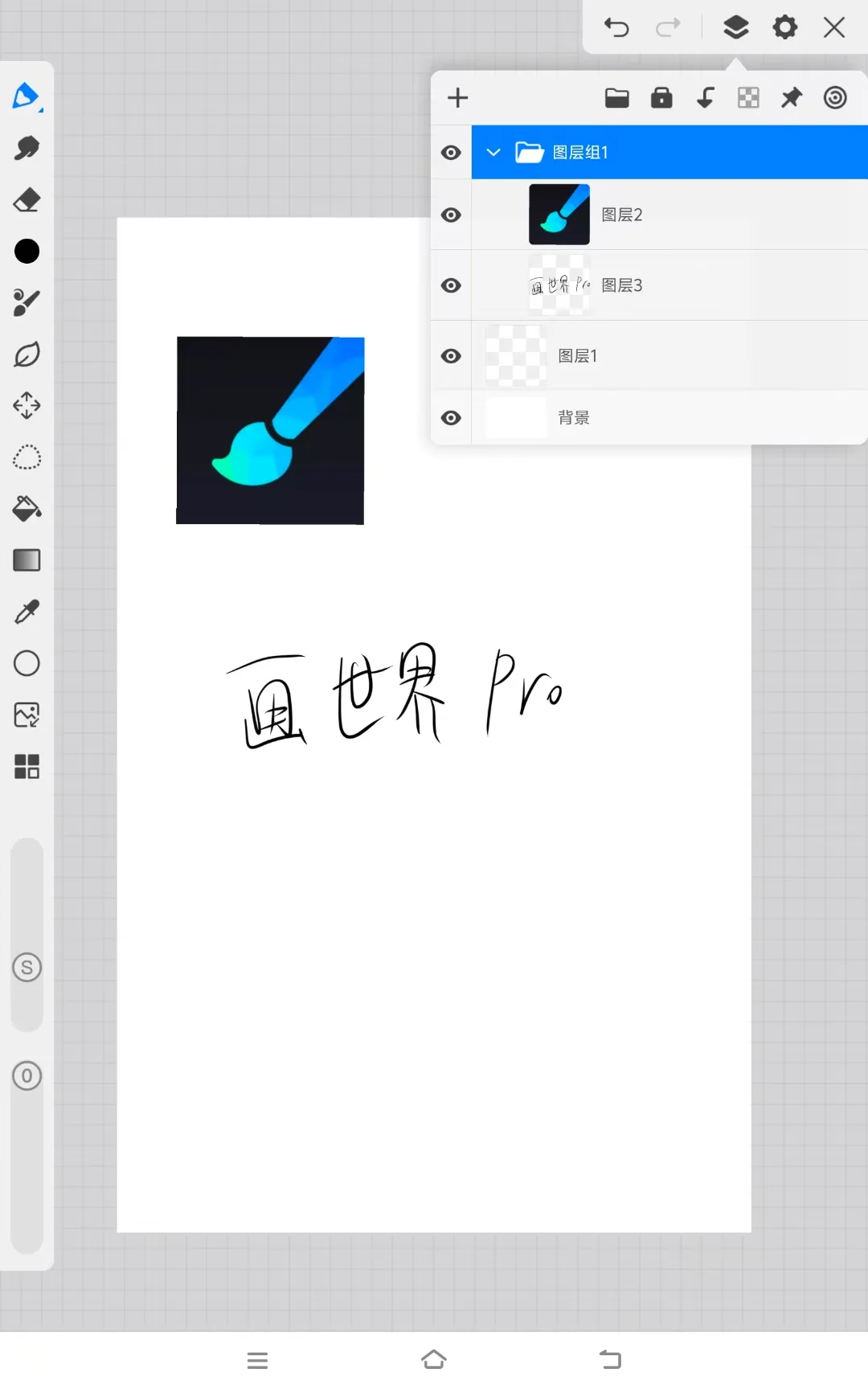Select the move transform tool
This screenshot has width=868, height=1389.
pyautogui.click(x=27, y=405)
